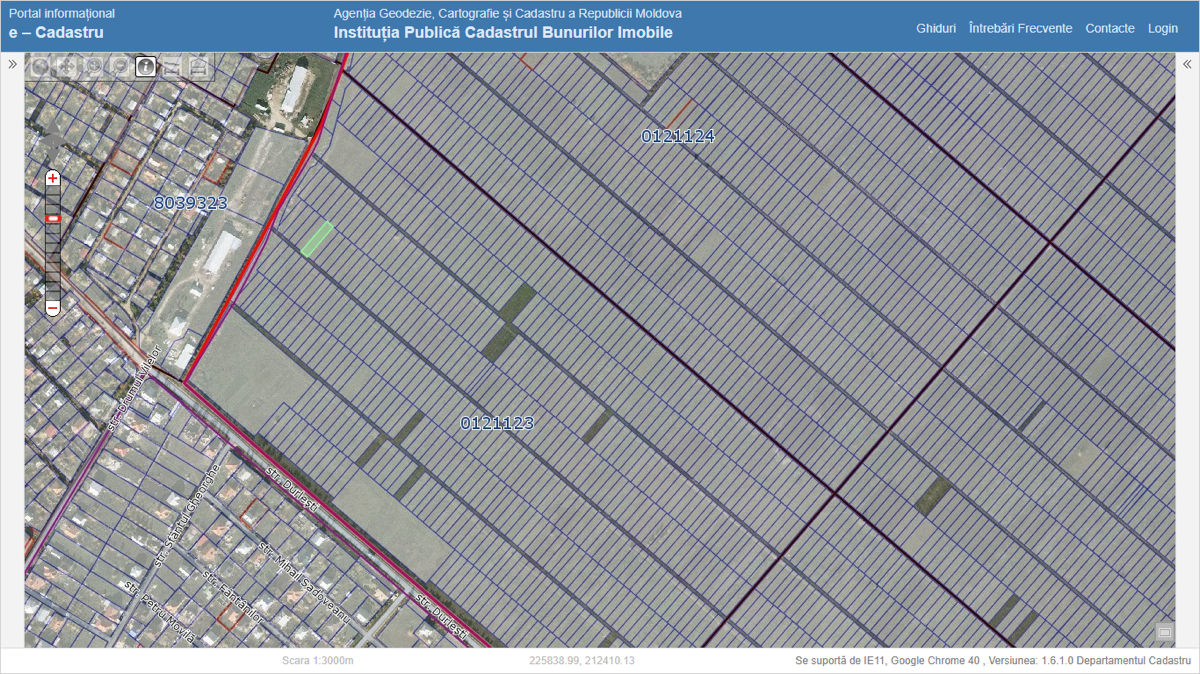Image resolution: width=1200 pixels, height=674 pixels.
Task: Select the pan map tool
Action: 66,67
